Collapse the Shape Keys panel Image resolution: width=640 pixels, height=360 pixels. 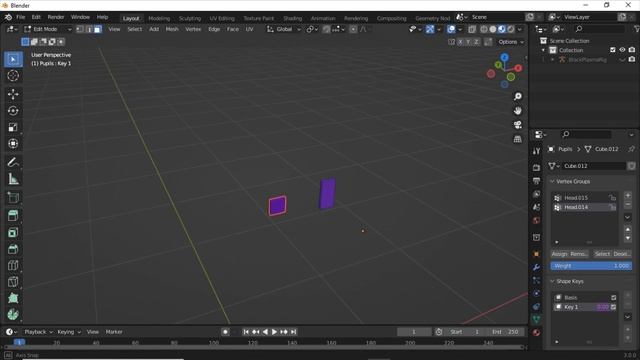click(x=552, y=281)
